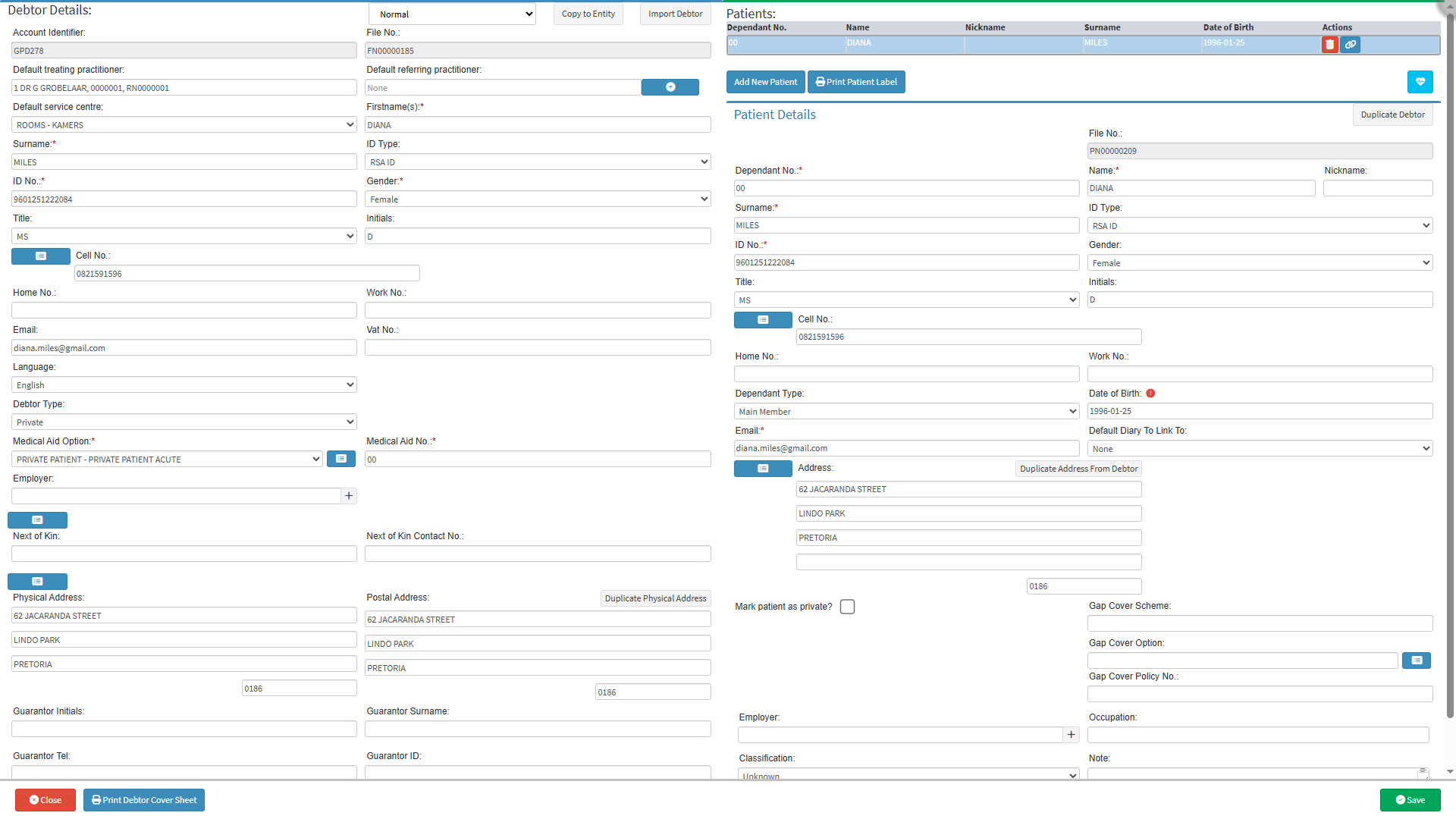Click the blue link icon in patient row
1456x819 pixels.
pyautogui.click(x=1350, y=45)
